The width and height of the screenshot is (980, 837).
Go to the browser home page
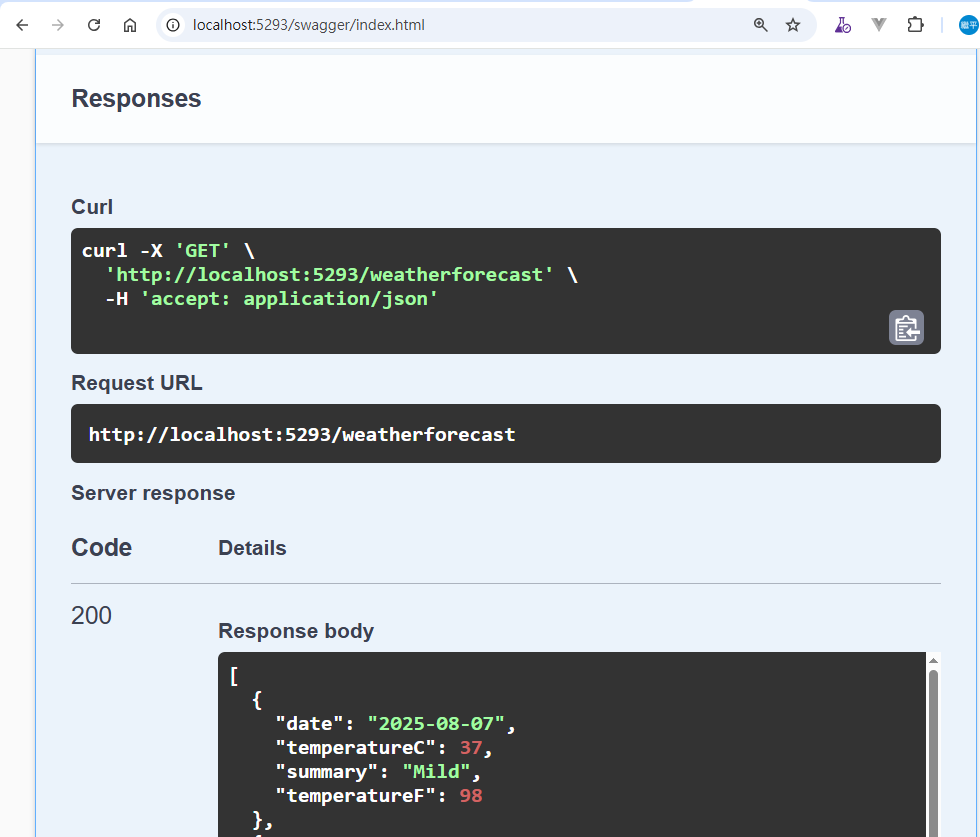pyautogui.click(x=130, y=25)
